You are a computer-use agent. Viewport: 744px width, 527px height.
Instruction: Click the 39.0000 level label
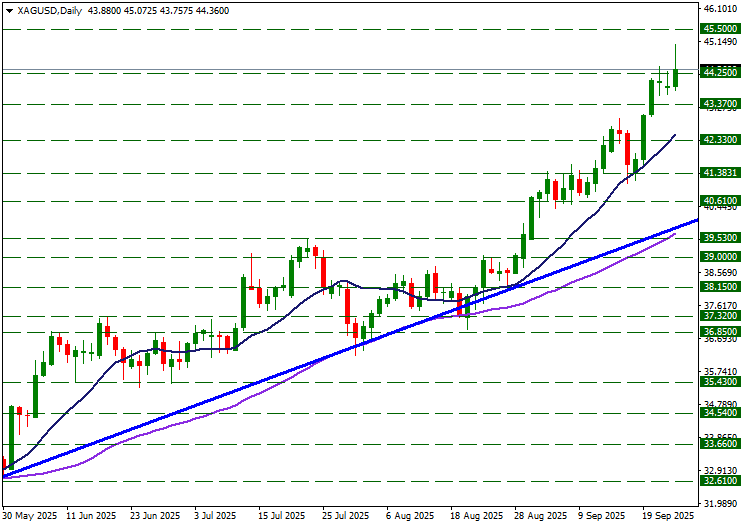[x=721, y=257]
